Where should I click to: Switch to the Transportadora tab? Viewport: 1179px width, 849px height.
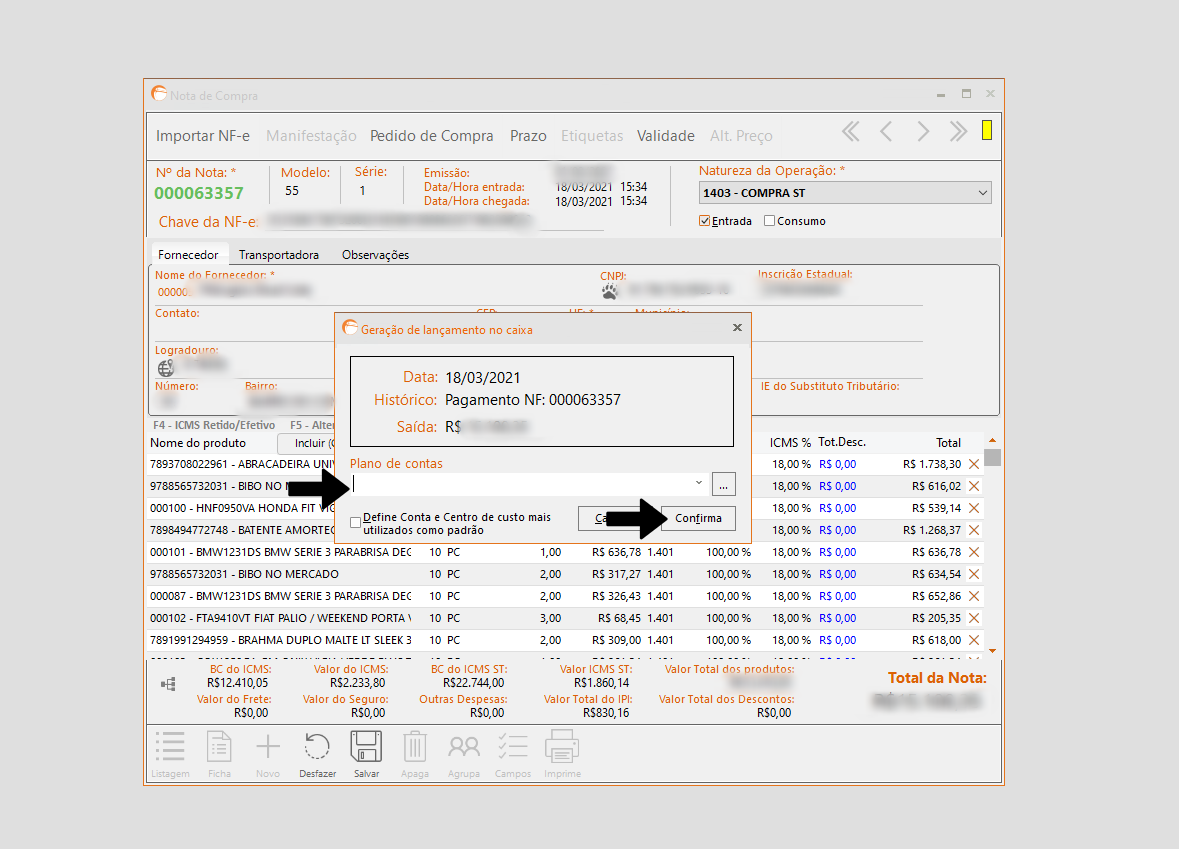click(279, 255)
